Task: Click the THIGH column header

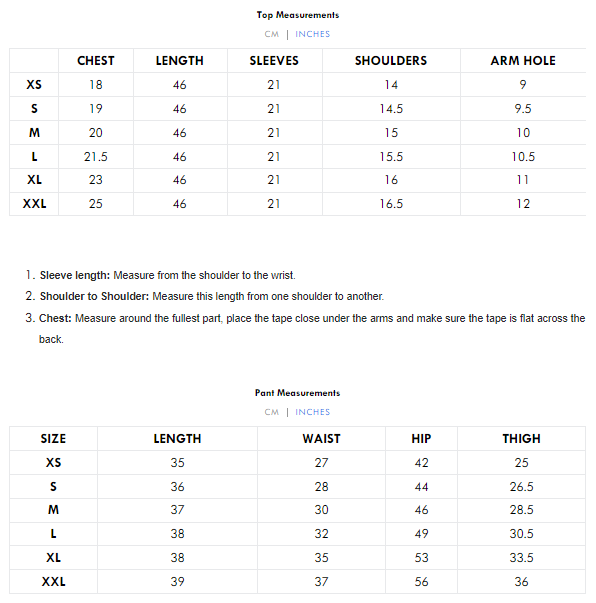Action: click(521, 439)
